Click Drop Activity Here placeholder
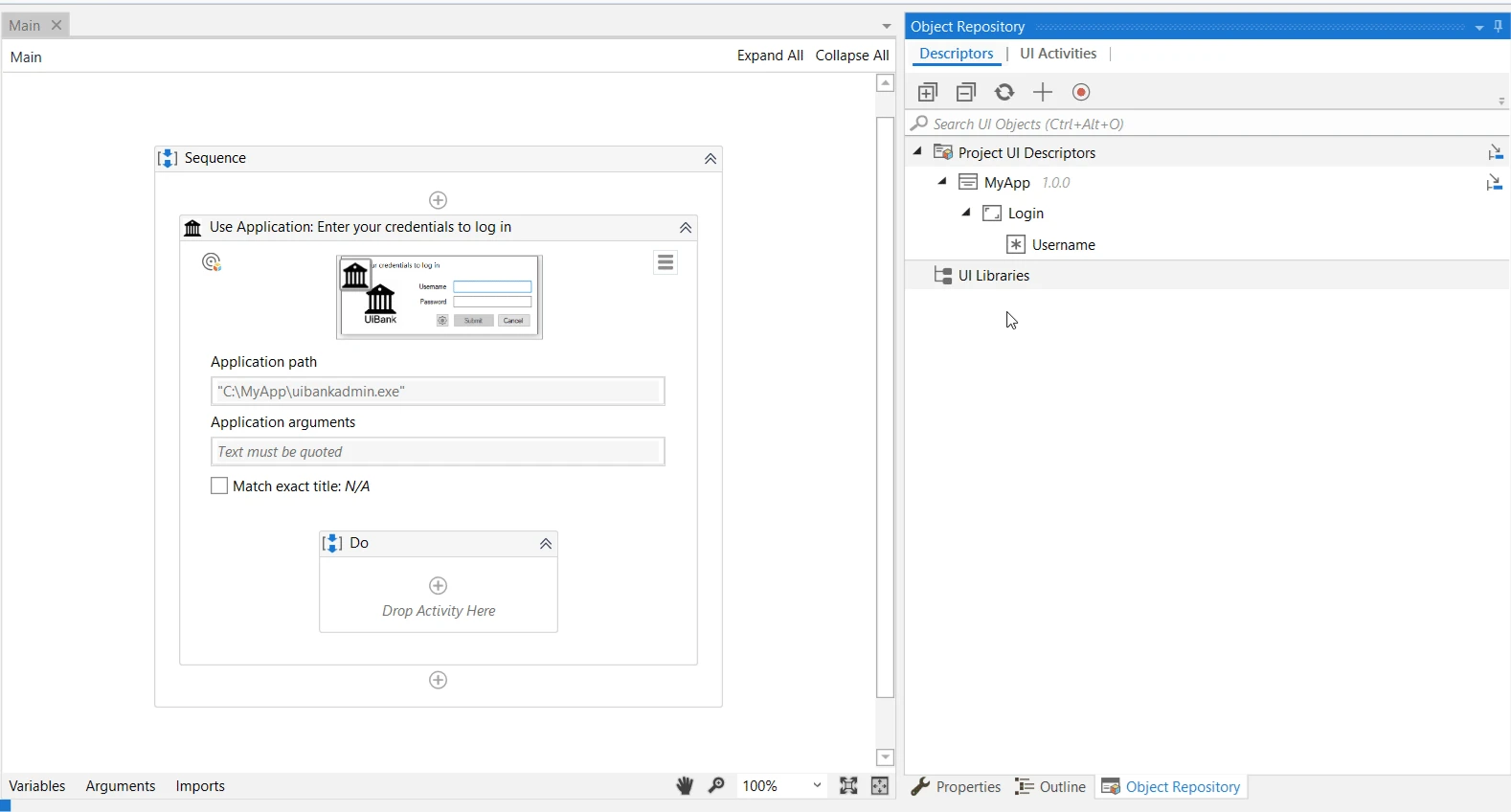This screenshot has height=812, width=1511. tap(439, 611)
